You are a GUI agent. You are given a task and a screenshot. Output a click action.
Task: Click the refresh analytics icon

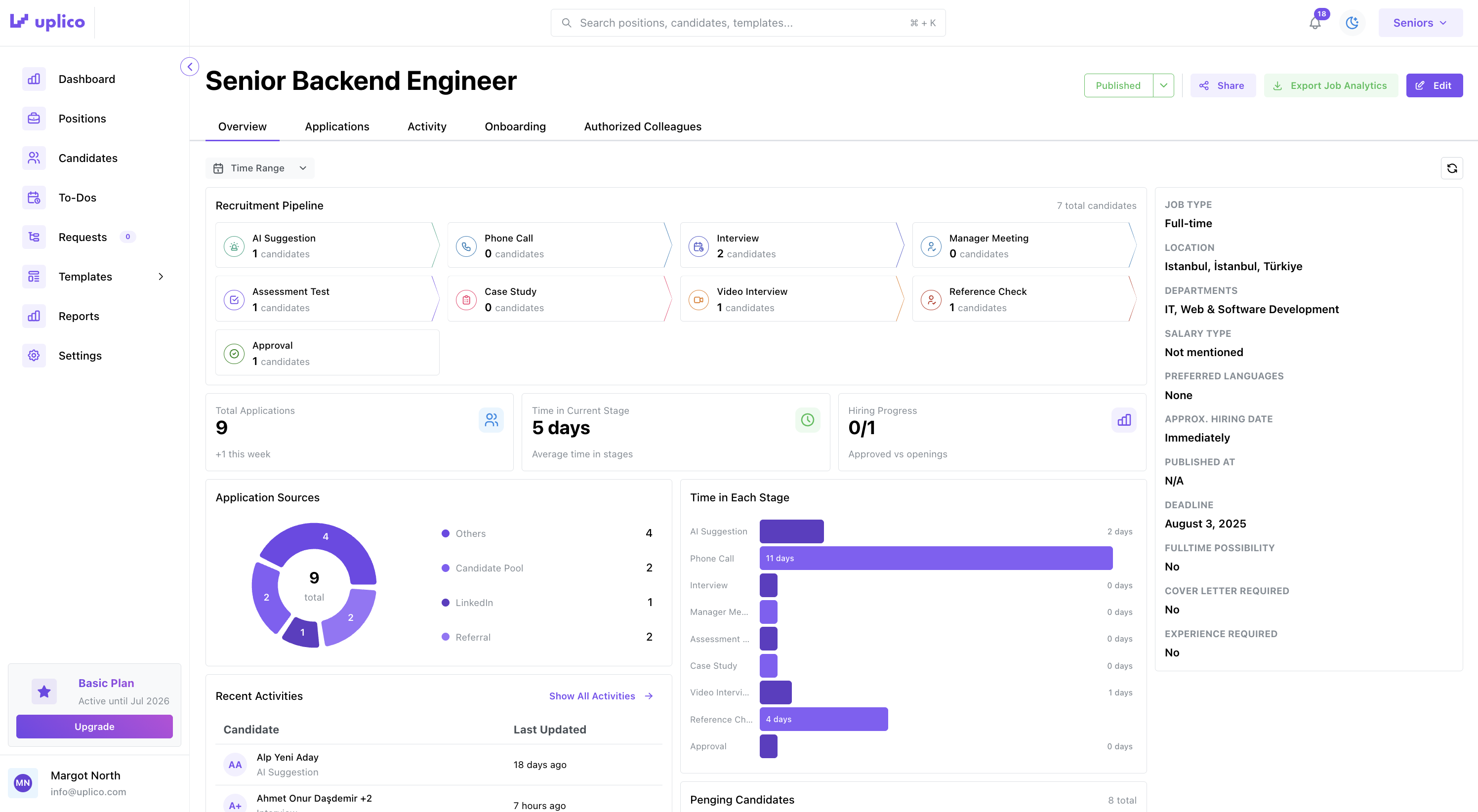pyautogui.click(x=1452, y=168)
